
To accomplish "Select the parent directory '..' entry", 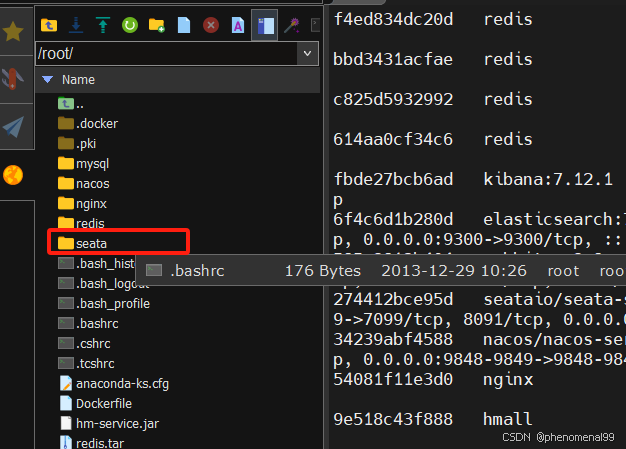I will 71,104.
